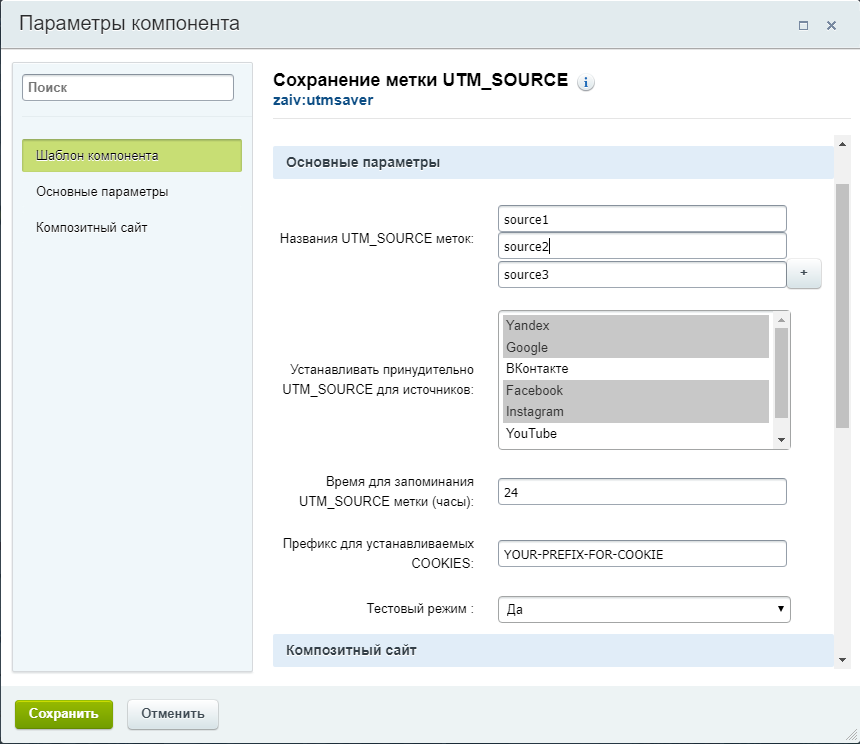Click the main panel scroll-up arrow

[x=842, y=142]
